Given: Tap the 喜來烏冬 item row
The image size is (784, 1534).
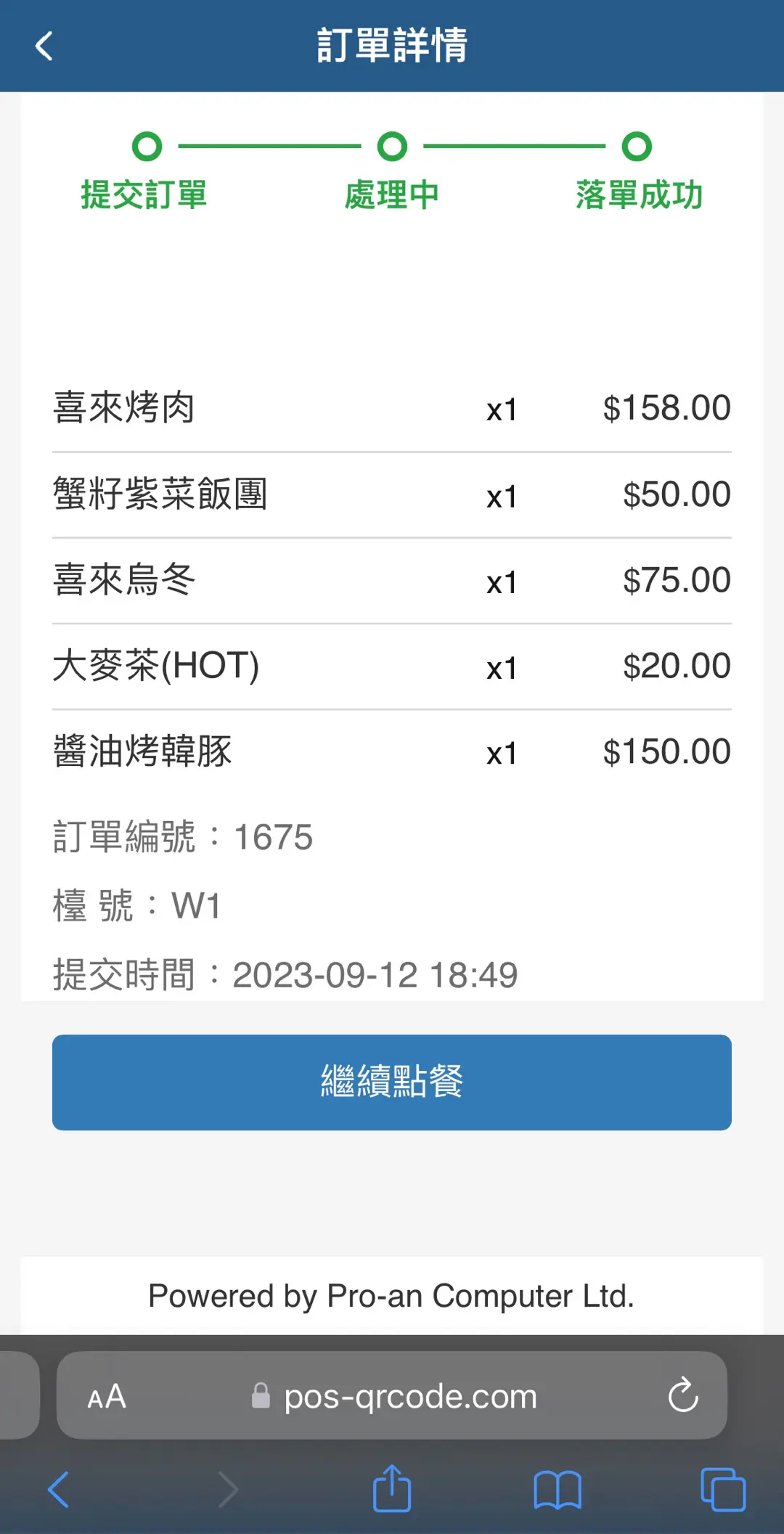Looking at the screenshot, I should tap(124, 580).
